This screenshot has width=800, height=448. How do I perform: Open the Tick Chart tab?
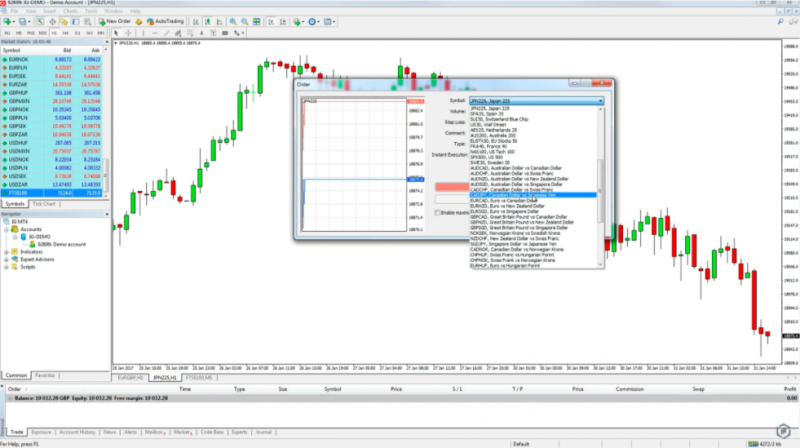pyautogui.click(x=44, y=204)
